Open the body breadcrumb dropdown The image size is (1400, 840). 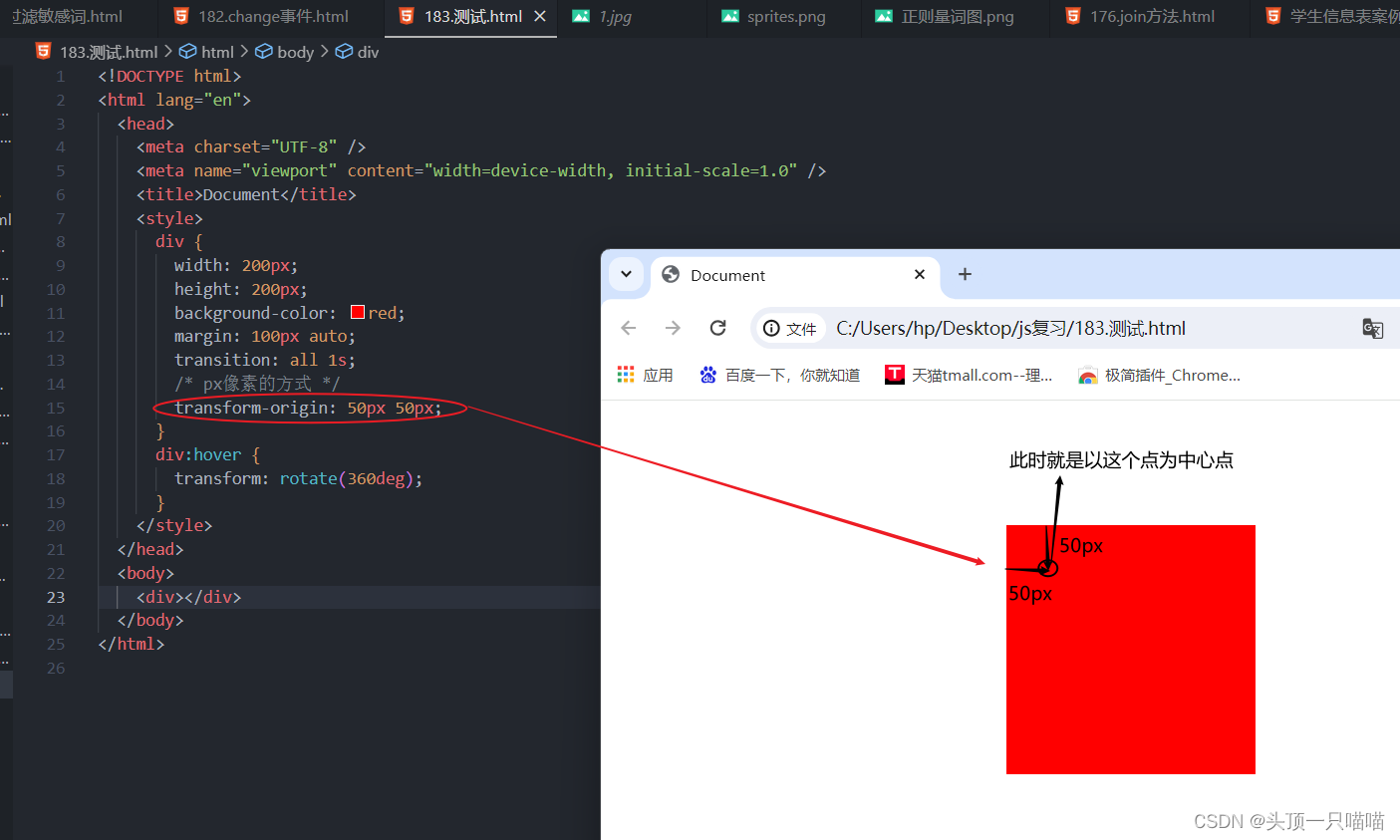tap(285, 51)
